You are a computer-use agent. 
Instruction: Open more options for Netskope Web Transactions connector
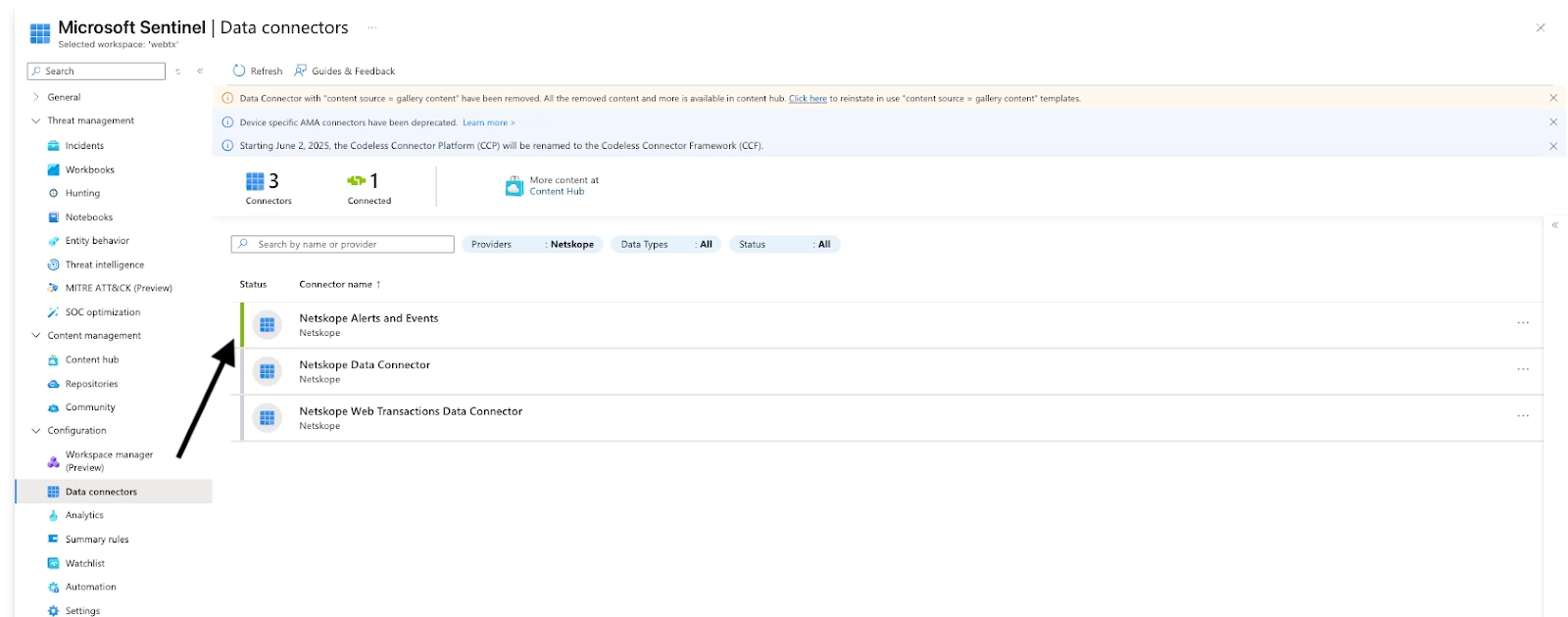click(x=1523, y=416)
